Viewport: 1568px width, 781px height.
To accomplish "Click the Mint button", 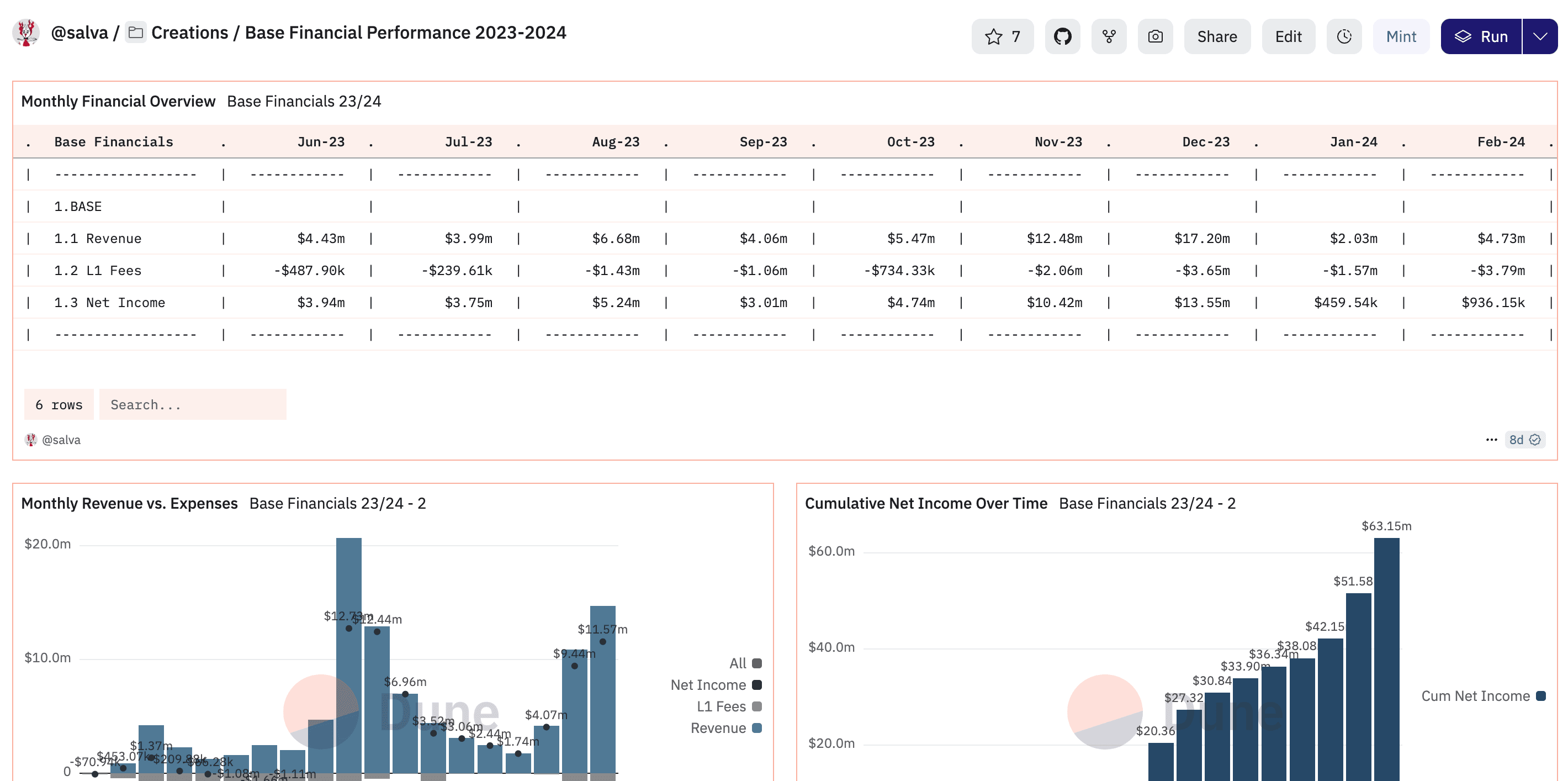I will point(1401,36).
